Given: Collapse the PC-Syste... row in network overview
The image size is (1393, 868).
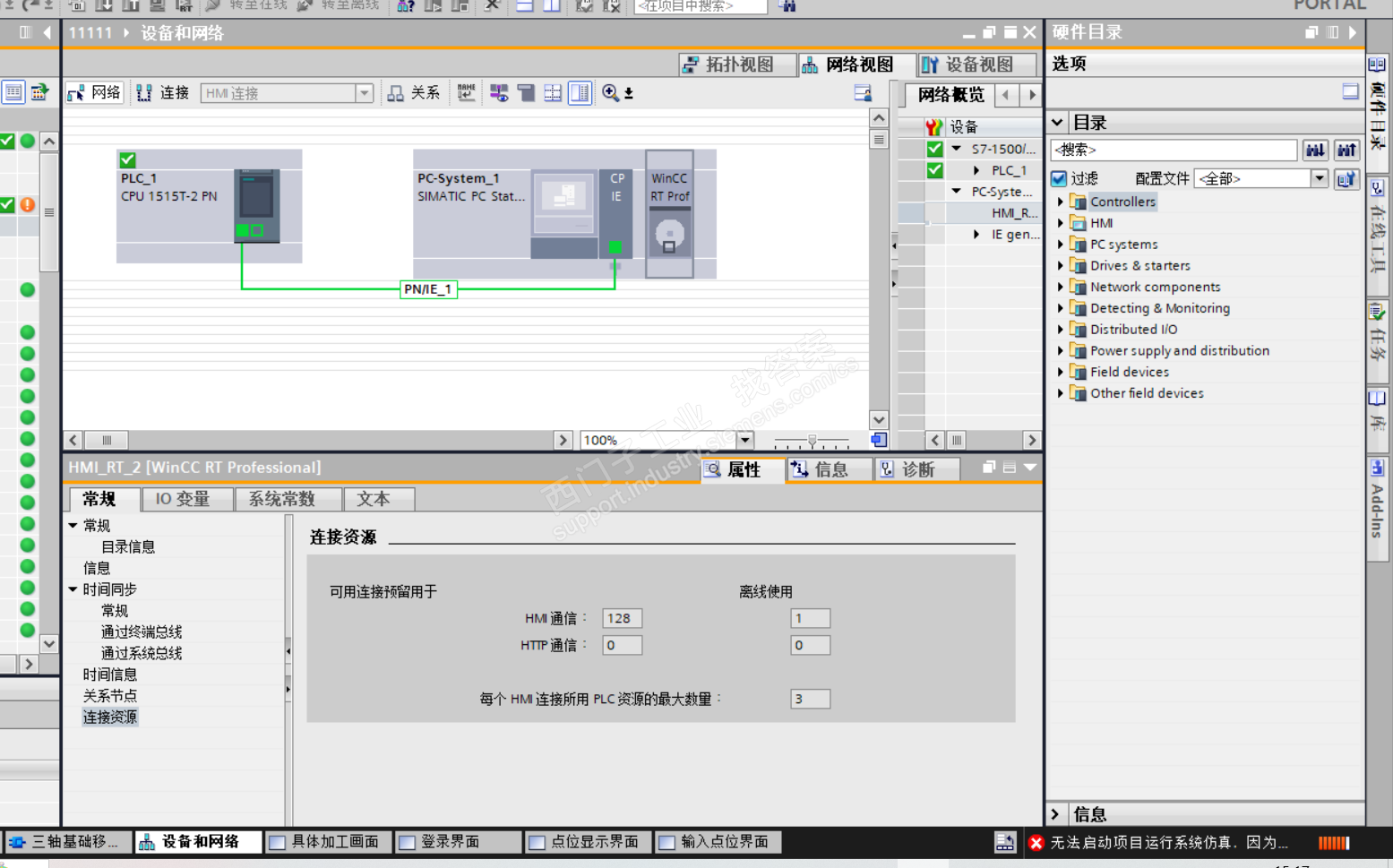Looking at the screenshot, I should point(957,192).
